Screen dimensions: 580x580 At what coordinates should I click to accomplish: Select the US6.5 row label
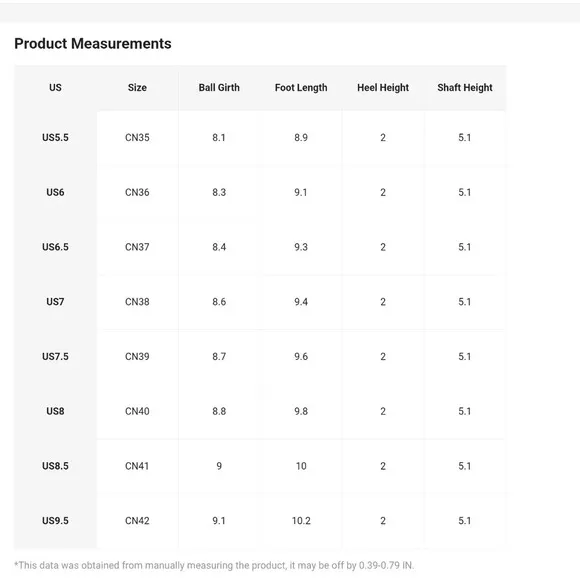point(55,247)
